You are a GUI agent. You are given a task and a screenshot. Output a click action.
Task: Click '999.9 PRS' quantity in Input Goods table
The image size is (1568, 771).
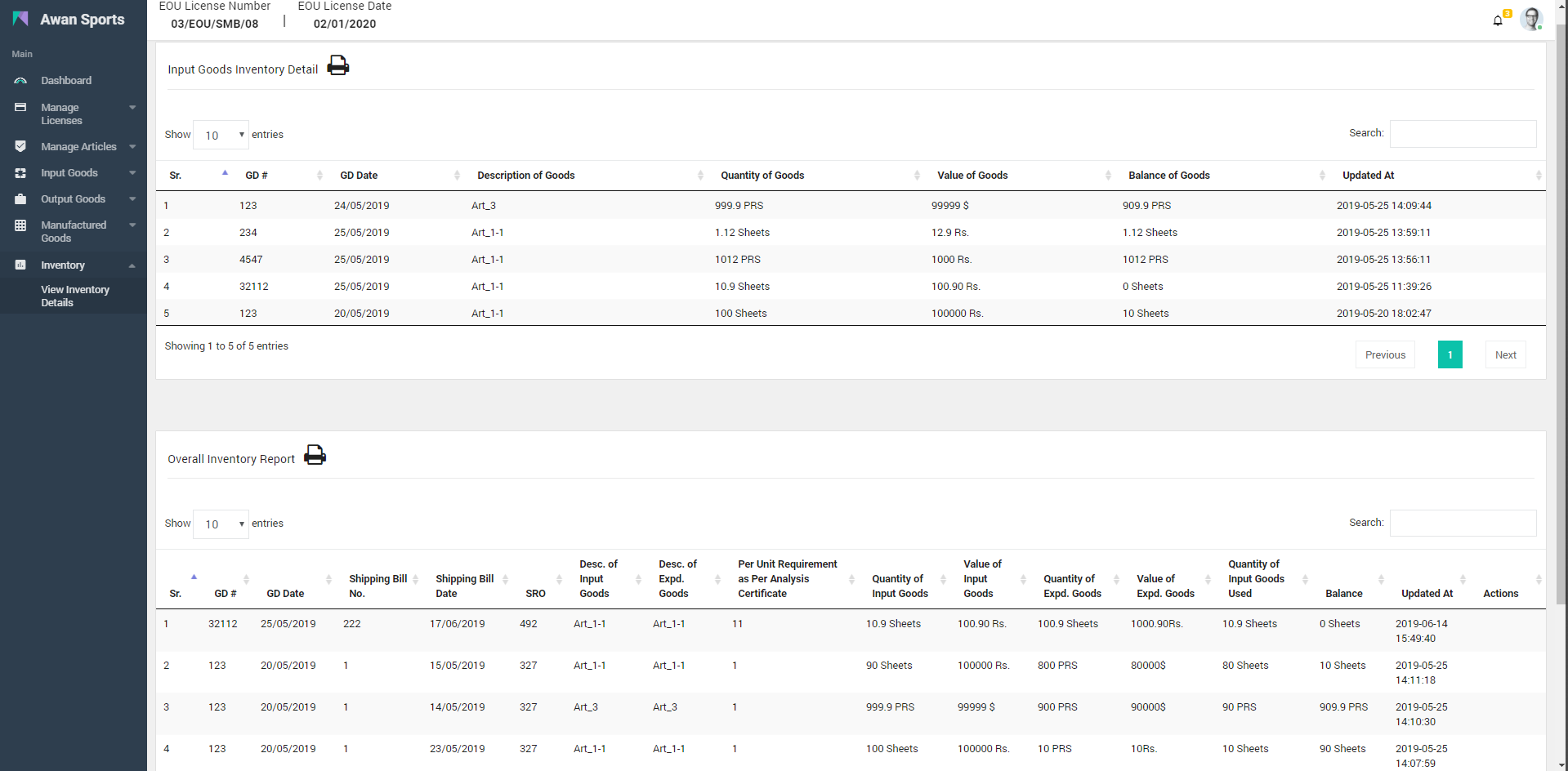coord(739,206)
